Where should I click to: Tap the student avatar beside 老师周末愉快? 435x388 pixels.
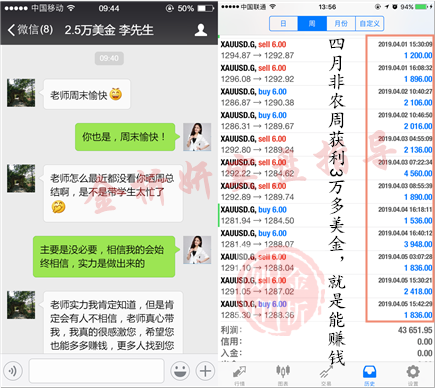(21, 93)
